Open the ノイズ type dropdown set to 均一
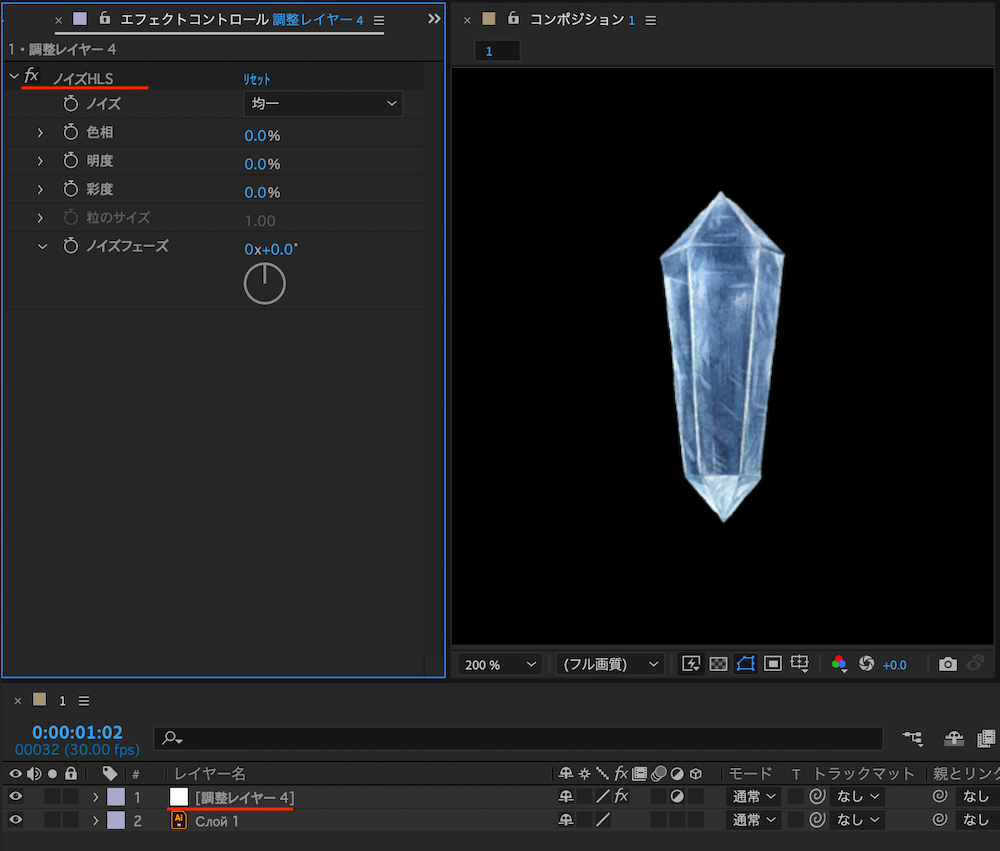1000x851 pixels. click(323, 104)
